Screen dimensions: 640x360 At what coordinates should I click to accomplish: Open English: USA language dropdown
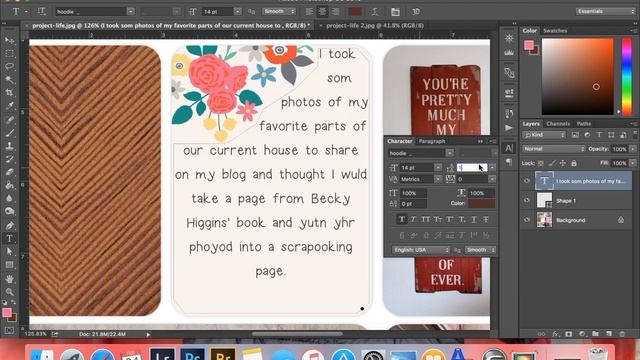(420, 249)
